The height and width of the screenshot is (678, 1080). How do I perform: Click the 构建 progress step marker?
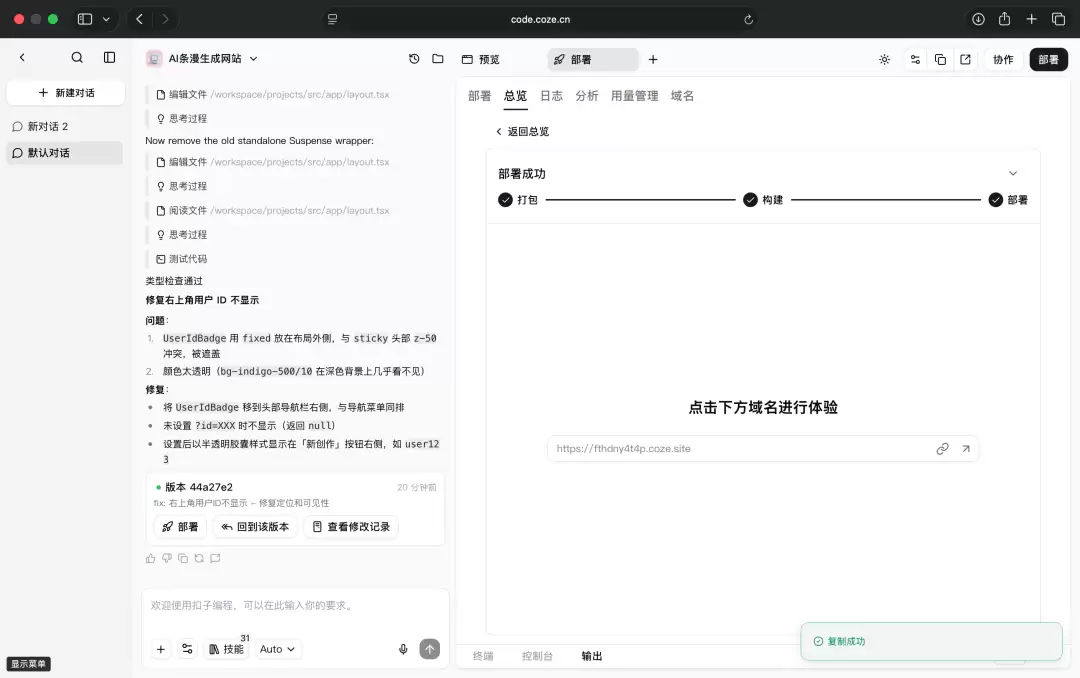(750, 200)
